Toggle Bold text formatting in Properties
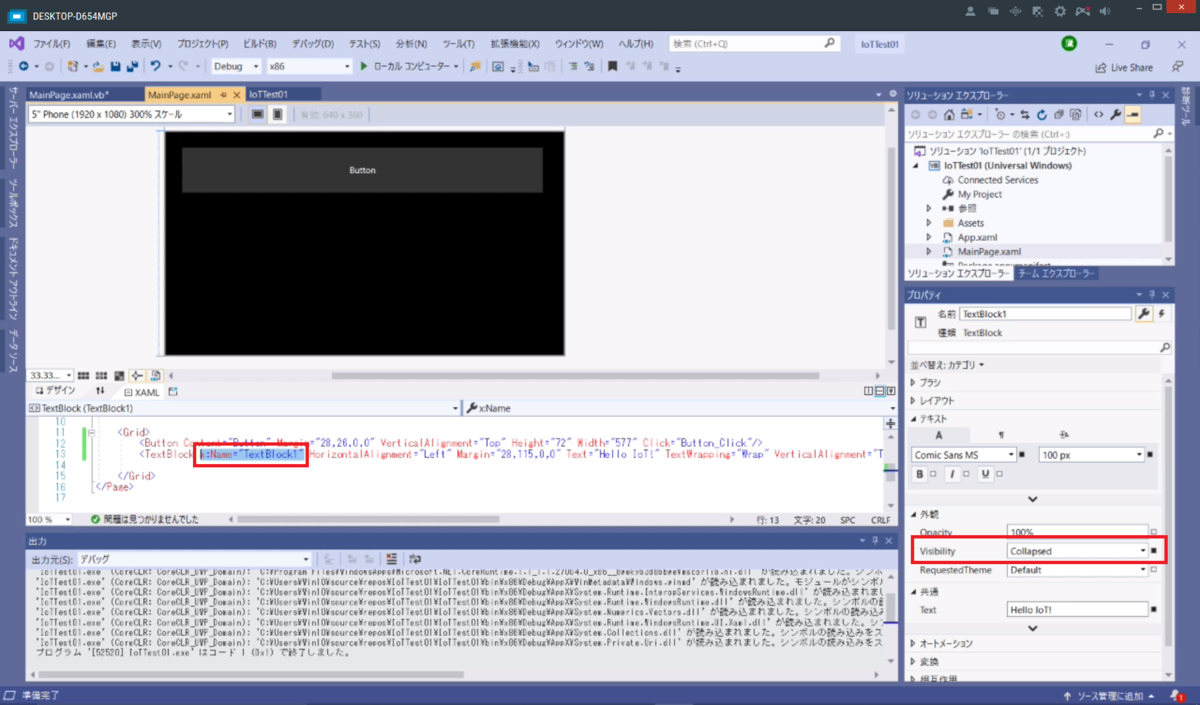Screen dimensions: 1200x705 [921, 474]
